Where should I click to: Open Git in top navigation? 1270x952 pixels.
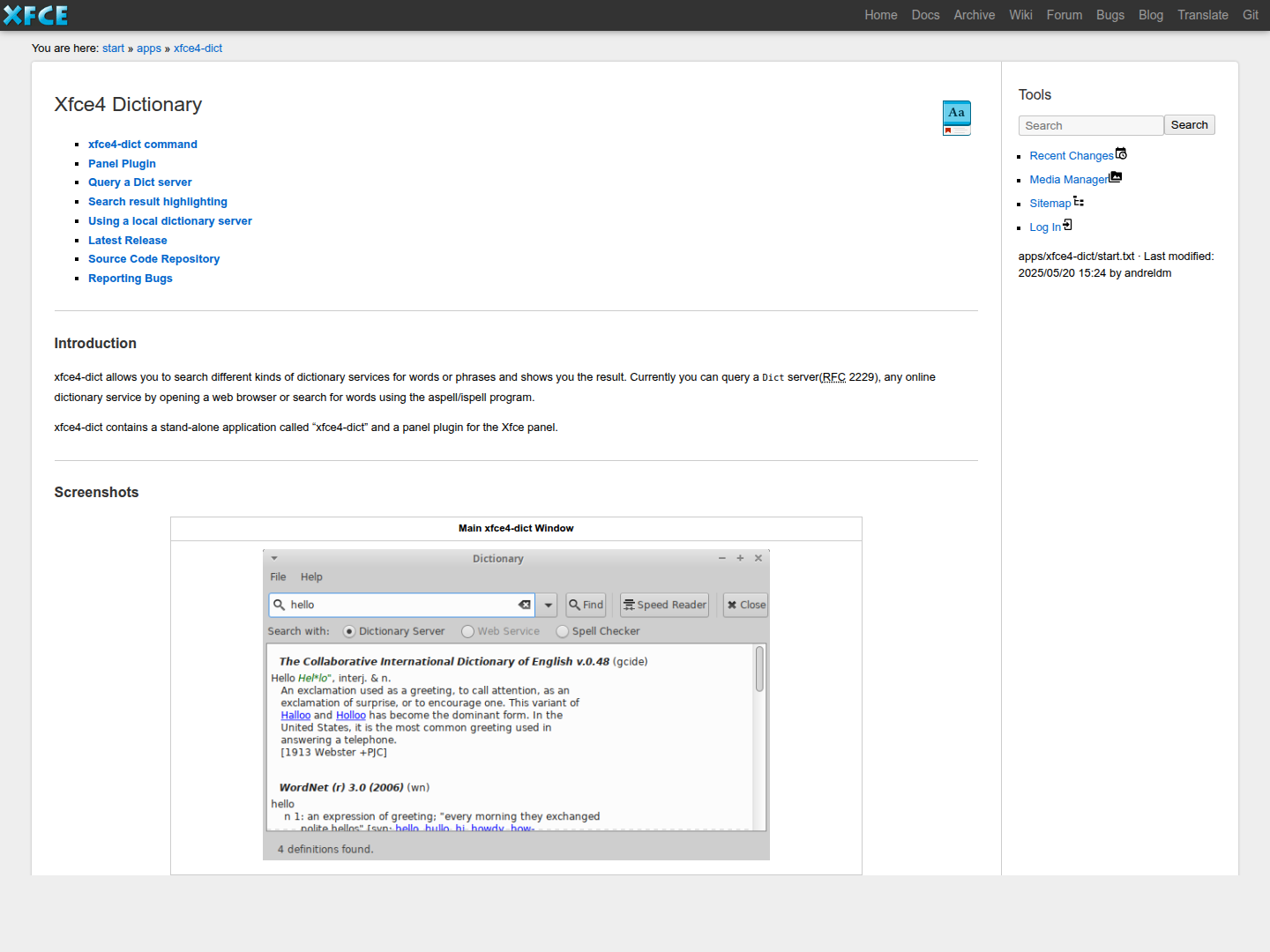(x=1251, y=15)
